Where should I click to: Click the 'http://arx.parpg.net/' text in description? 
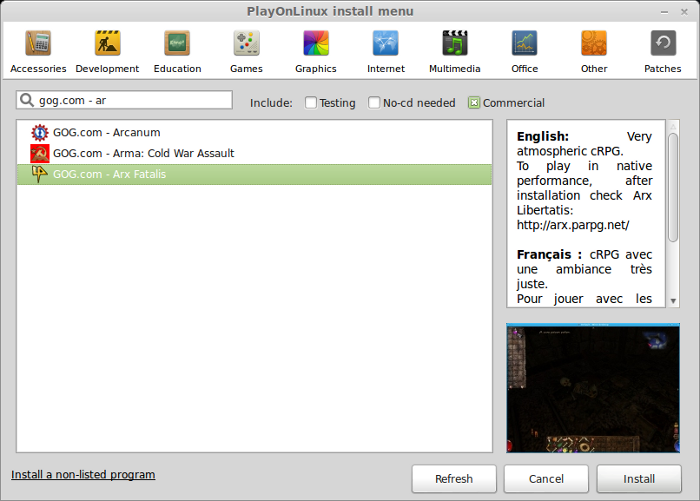[573, 225]
